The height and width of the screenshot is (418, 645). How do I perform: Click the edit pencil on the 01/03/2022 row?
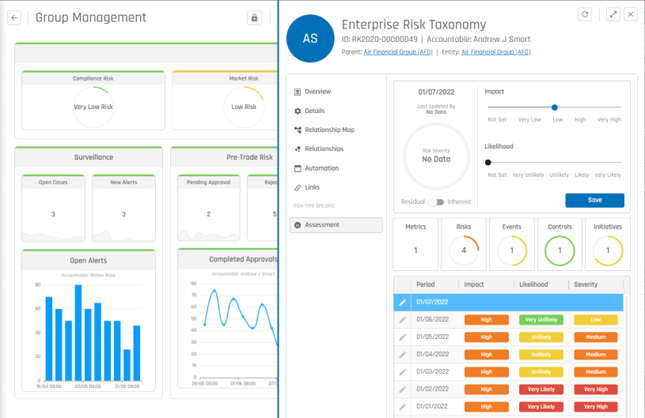coord(402,372)
